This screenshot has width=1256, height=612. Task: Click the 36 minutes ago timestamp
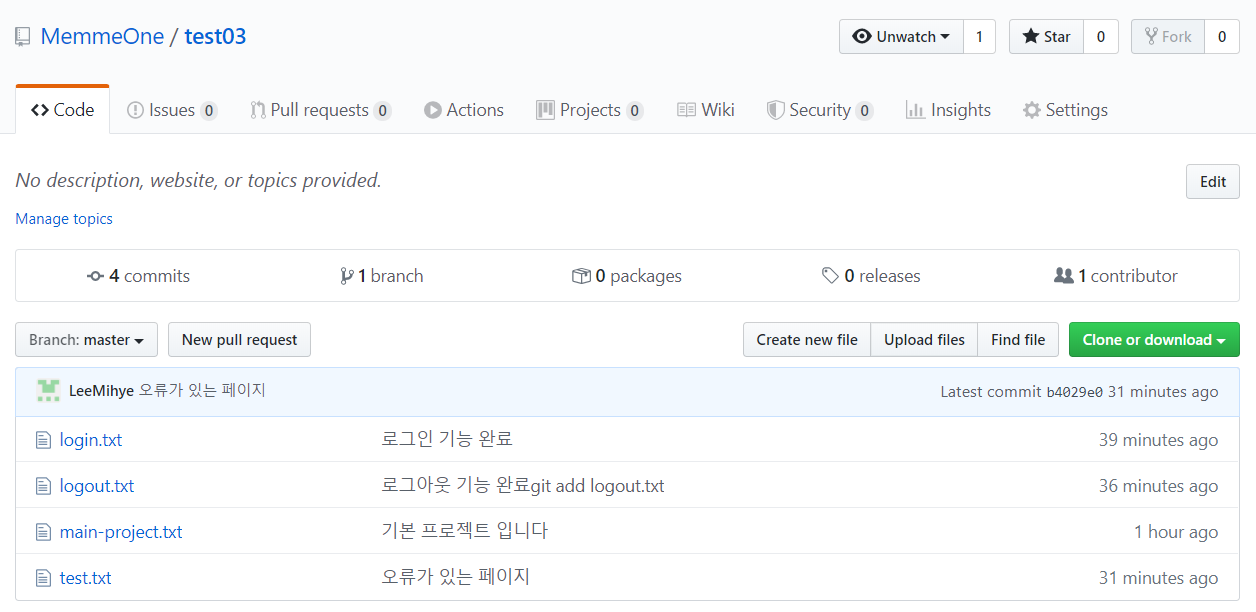coord(1158,486)
